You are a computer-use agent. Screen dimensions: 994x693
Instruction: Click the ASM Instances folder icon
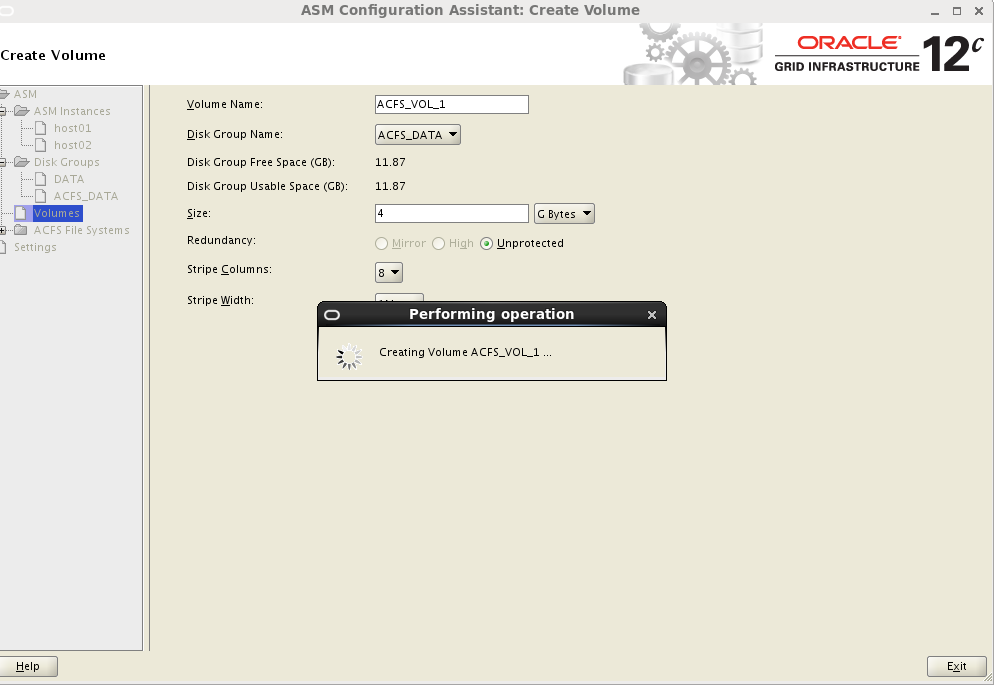pyautogui.click(x=22, y=111)
